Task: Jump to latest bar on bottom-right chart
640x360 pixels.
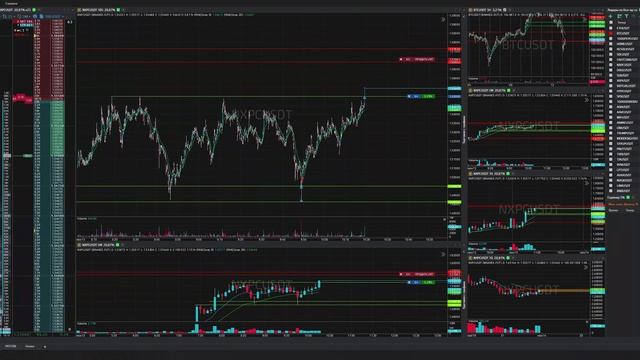Action: (586, 267)
